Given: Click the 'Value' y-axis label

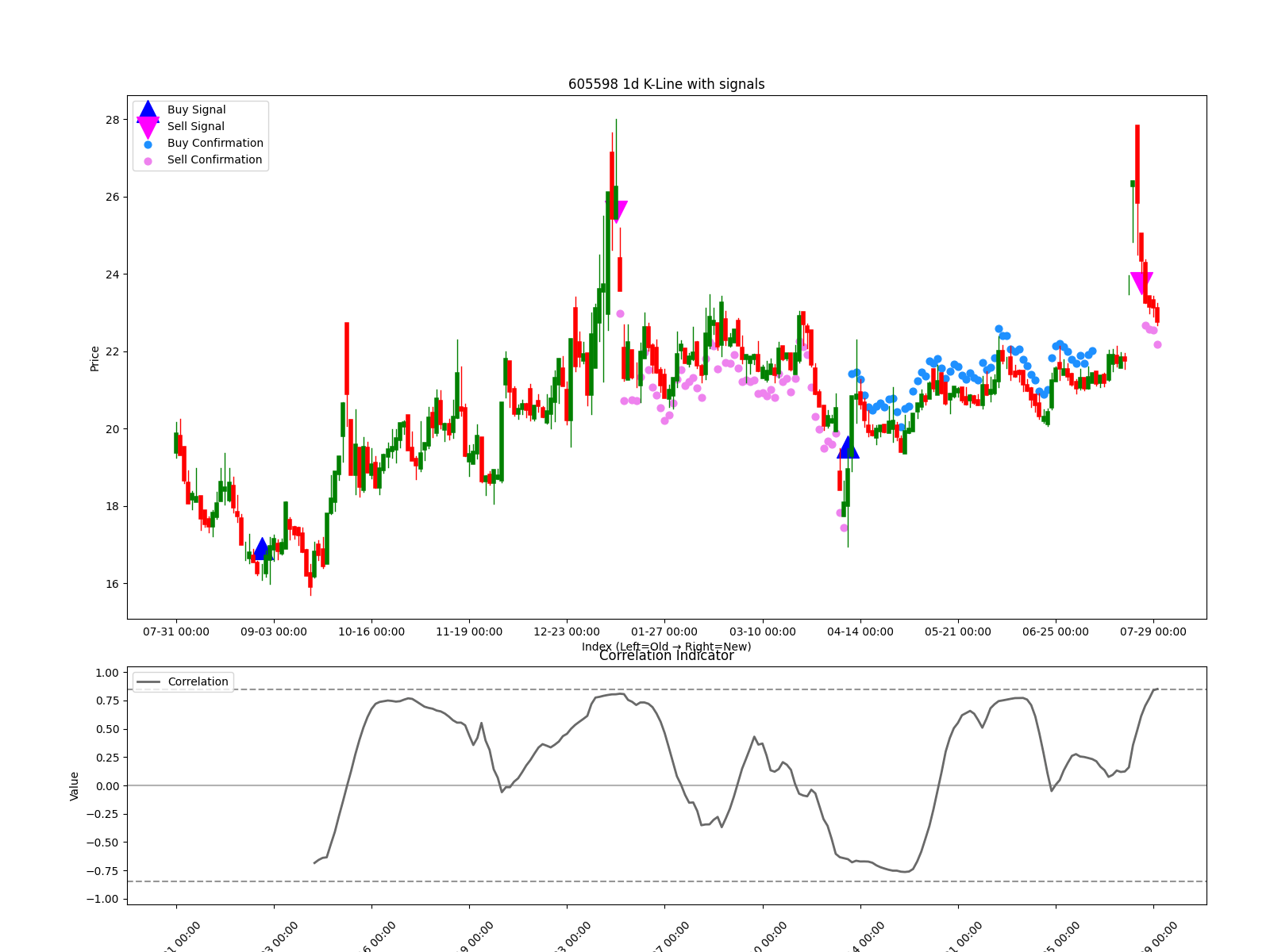Looking at the screenshot, I should (75, 785).
